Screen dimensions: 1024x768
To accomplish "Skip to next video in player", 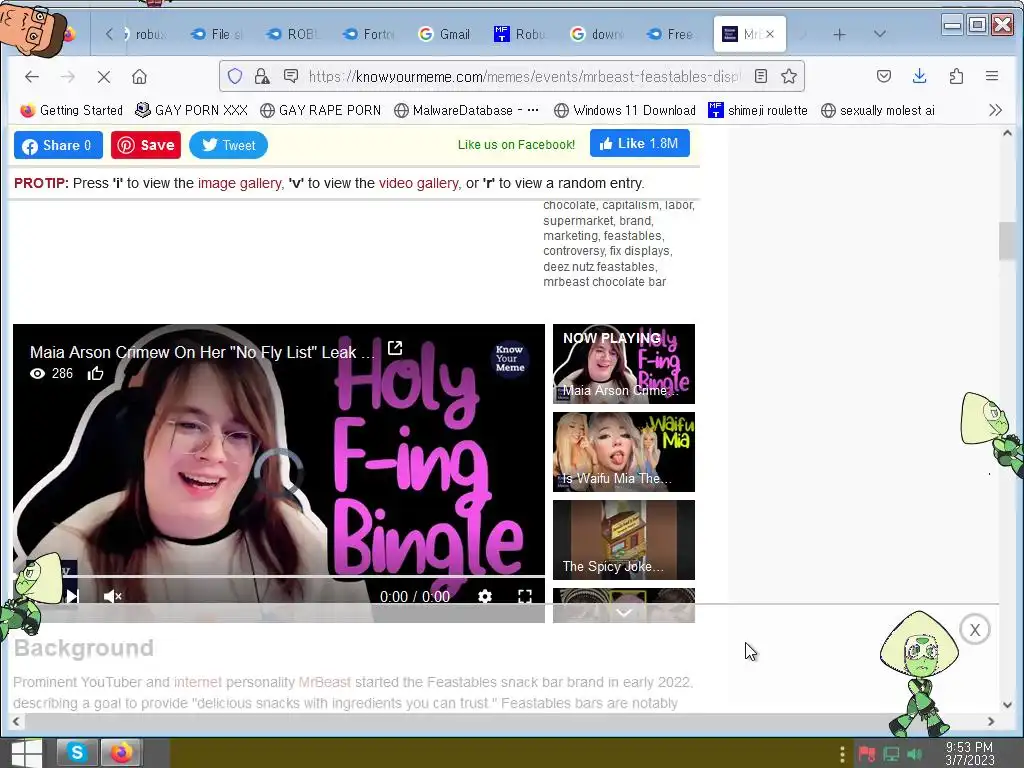I will point(72,596).
